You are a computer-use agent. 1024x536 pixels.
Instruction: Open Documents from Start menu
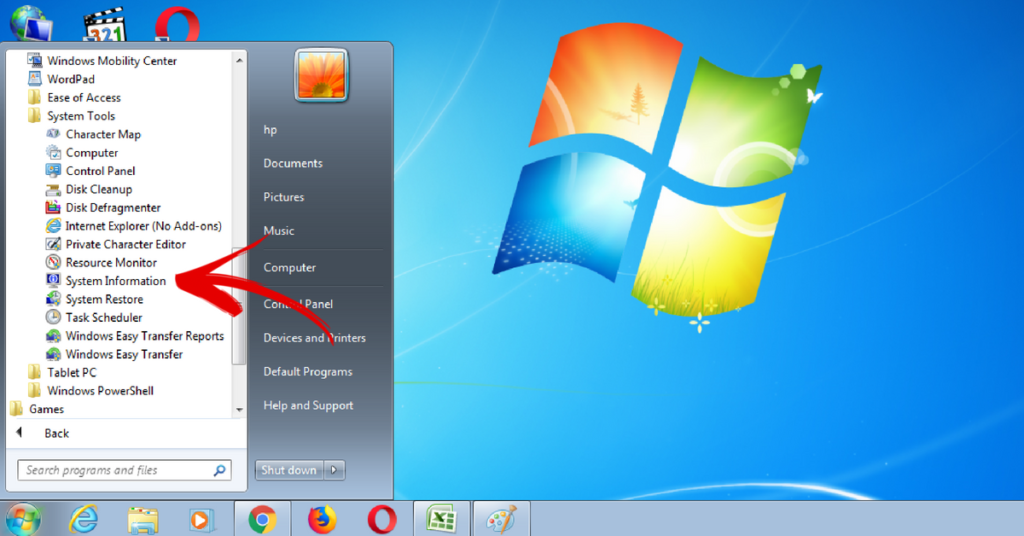pyautogui.click(x=293, y=163)
